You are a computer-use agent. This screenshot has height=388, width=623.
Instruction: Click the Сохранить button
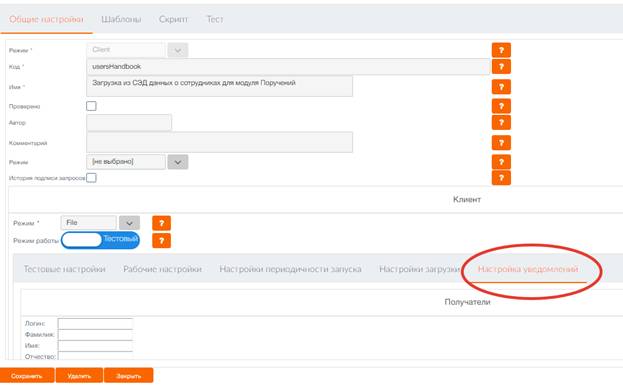(27, 376)
